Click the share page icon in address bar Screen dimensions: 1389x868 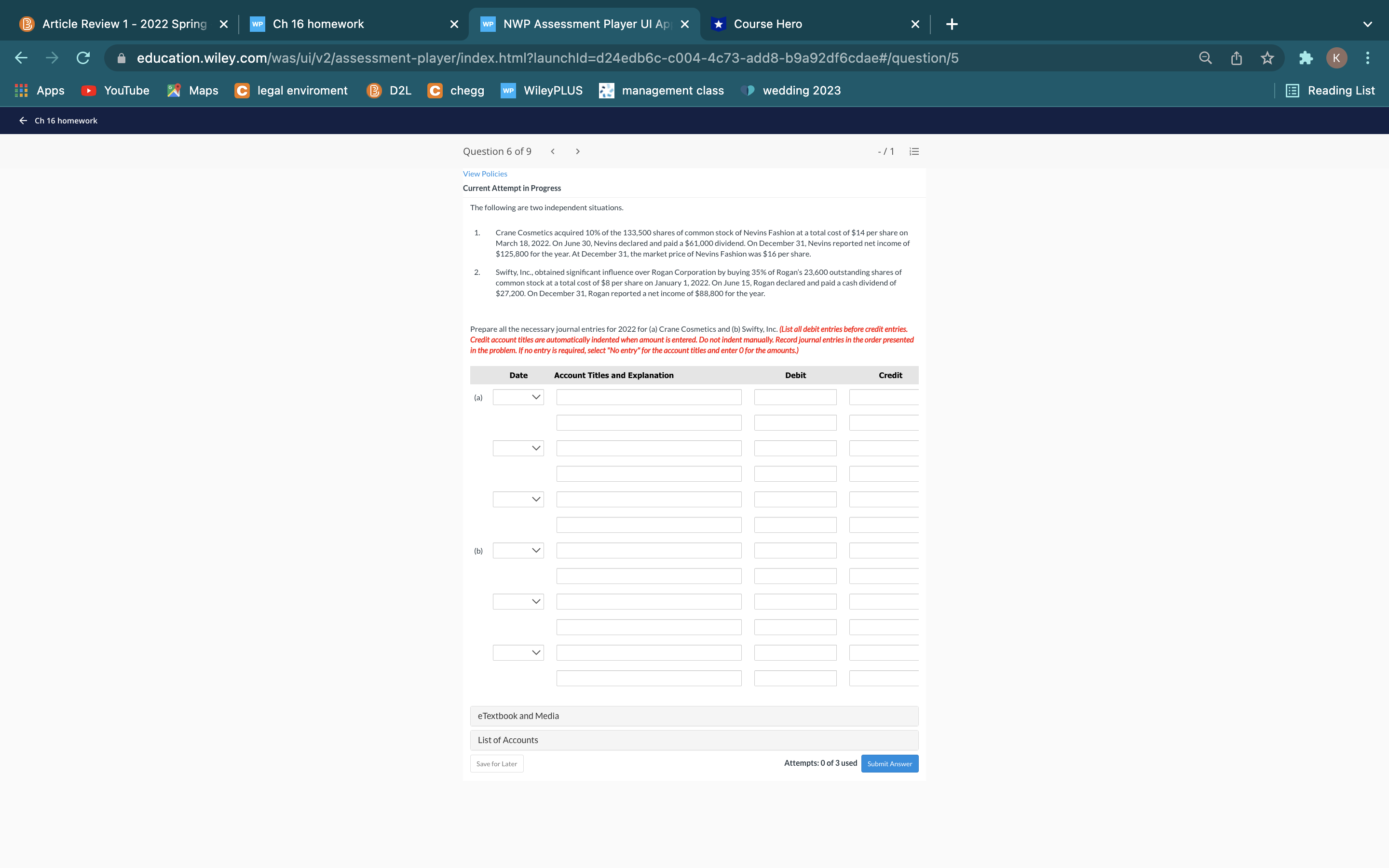1236,58
